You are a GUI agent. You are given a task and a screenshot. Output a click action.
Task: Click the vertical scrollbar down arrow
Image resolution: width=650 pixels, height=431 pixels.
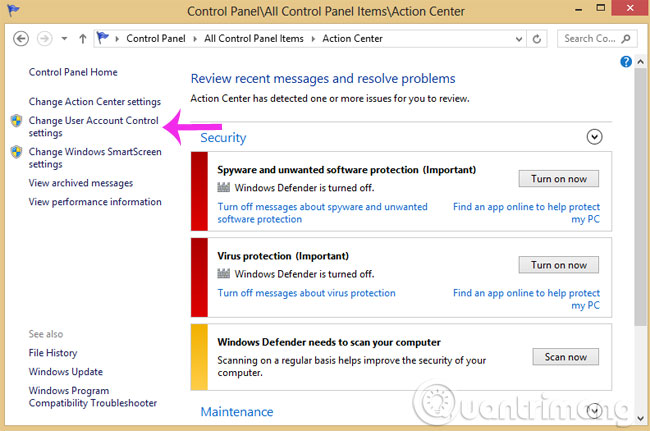(640, 418)
